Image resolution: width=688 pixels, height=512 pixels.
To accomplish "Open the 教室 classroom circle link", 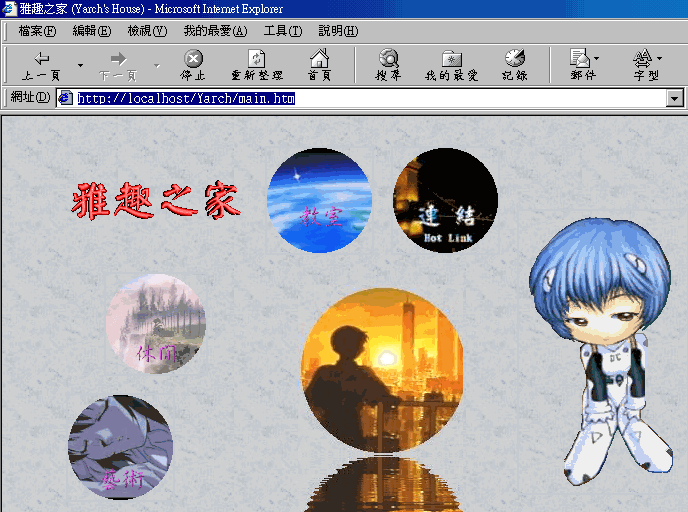I will point(319,201).
